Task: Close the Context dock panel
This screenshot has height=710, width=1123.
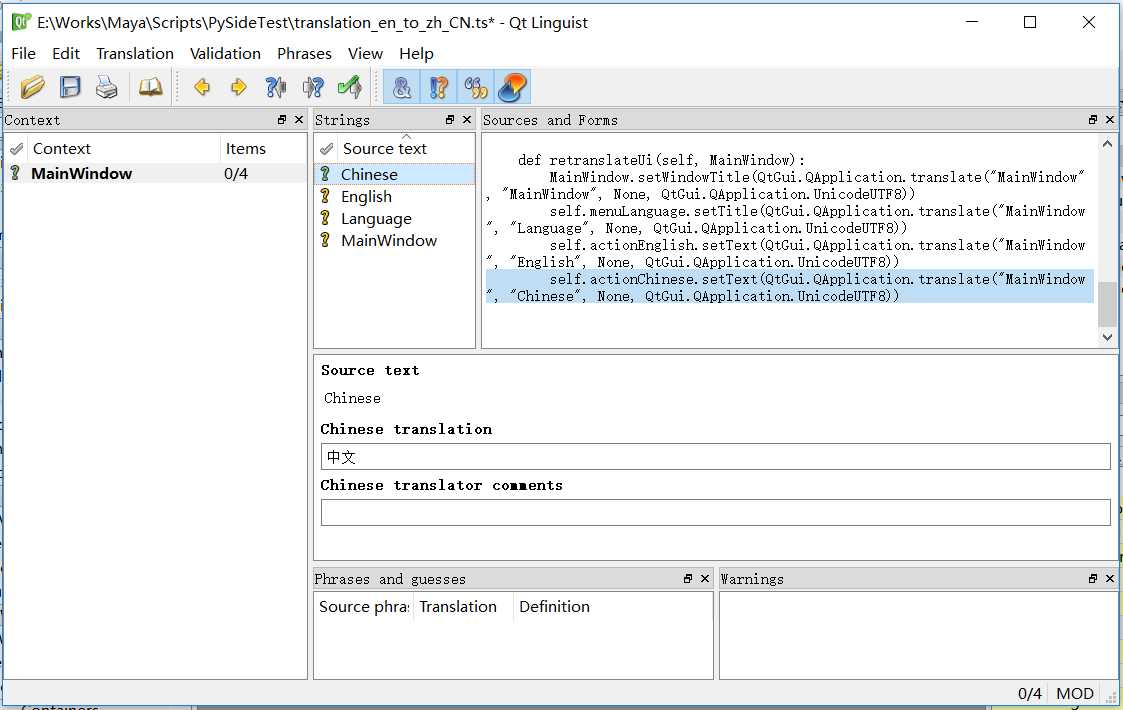Action: [299, 120]
